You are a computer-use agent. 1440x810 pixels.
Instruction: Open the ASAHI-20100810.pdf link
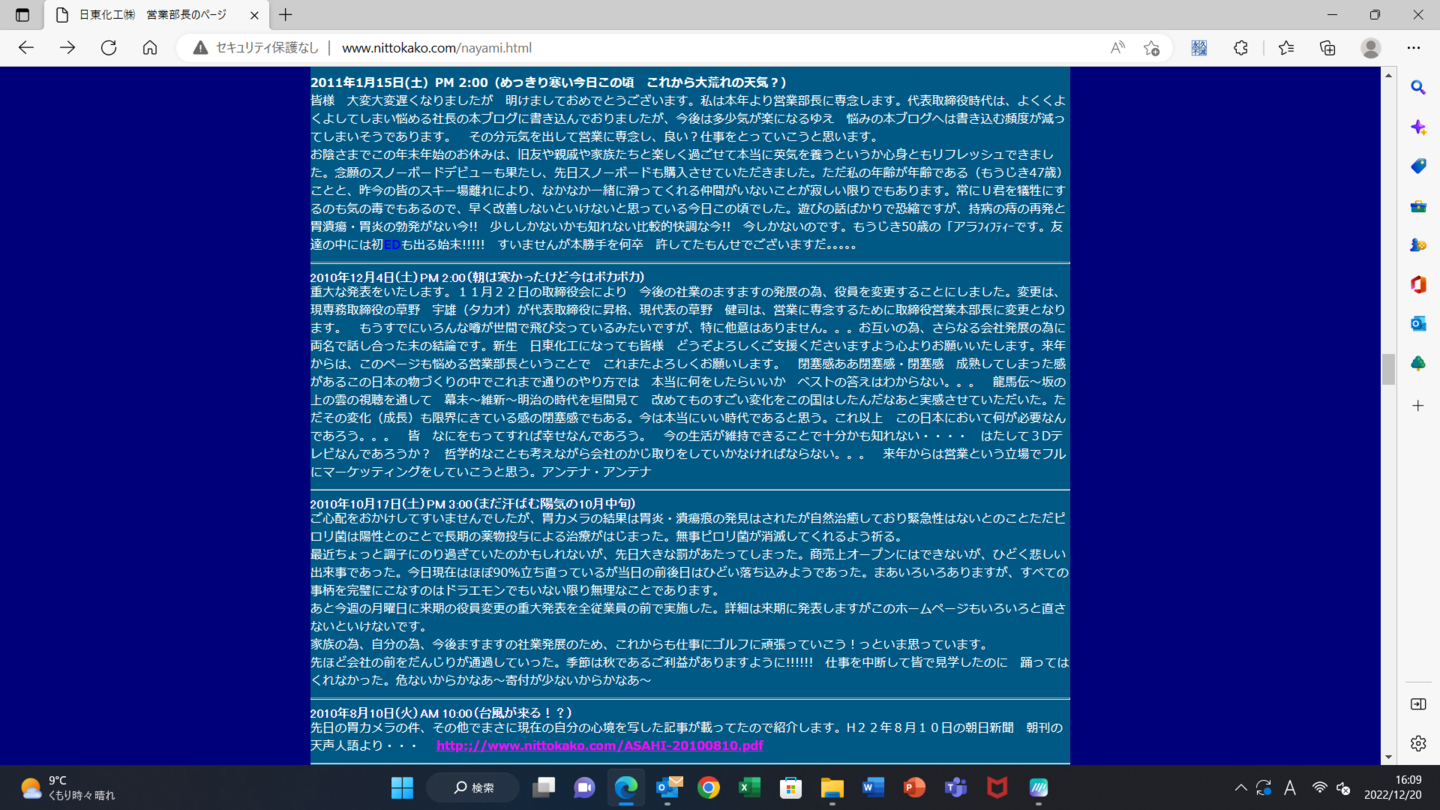[x=599, y=746]
